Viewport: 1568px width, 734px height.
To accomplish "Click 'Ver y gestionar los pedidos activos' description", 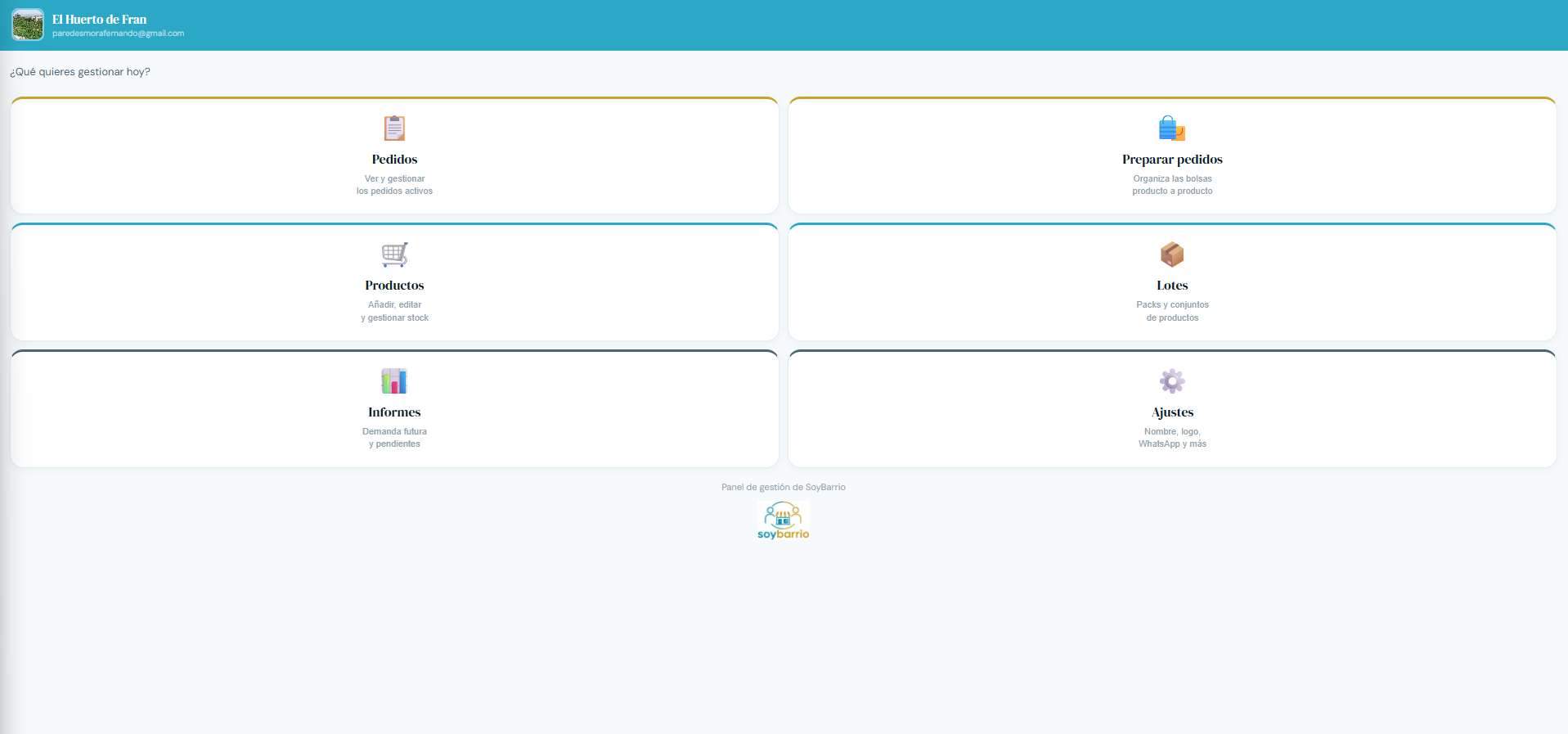I will coord(394,185).
